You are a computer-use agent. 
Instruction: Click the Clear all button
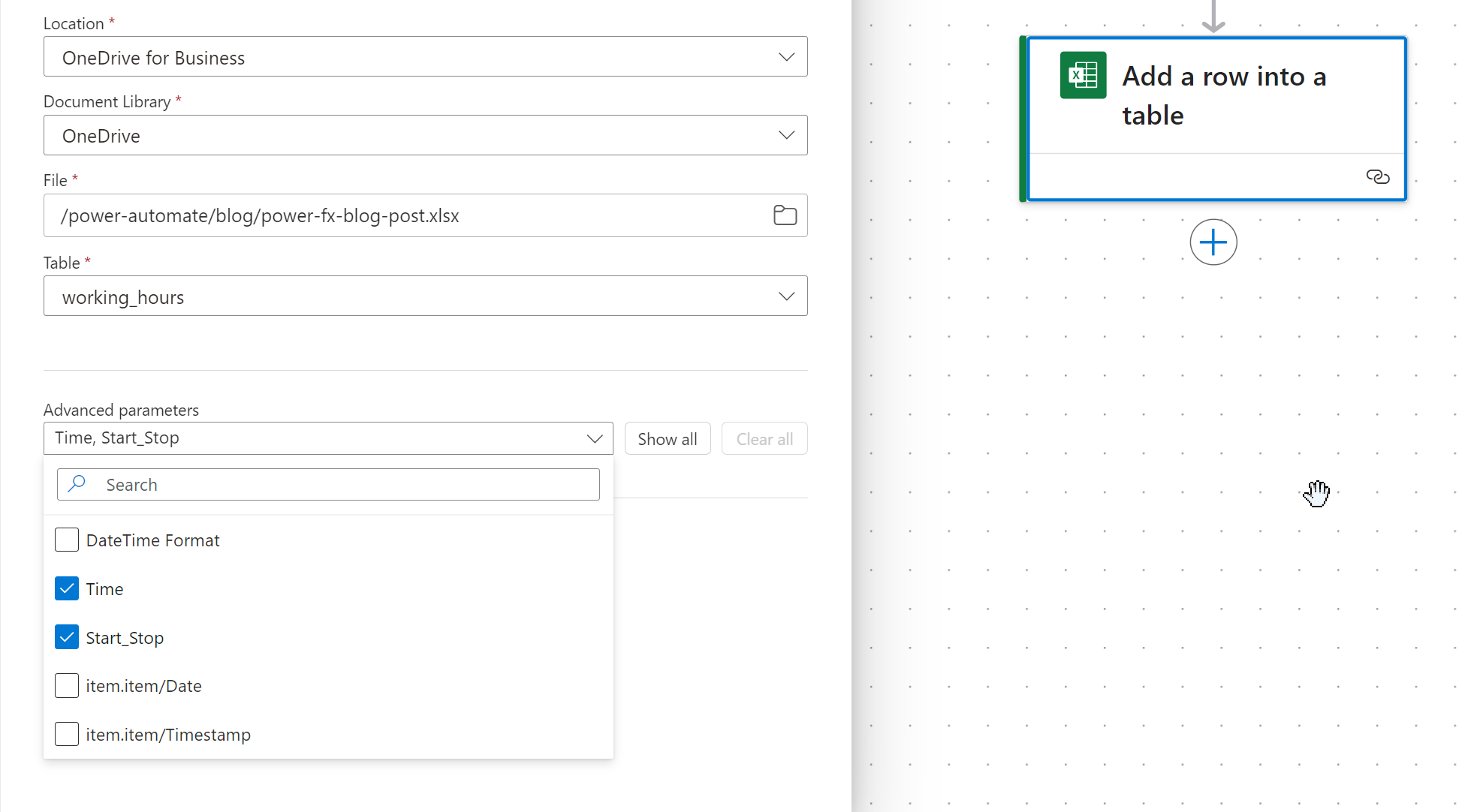coord(764,439)
